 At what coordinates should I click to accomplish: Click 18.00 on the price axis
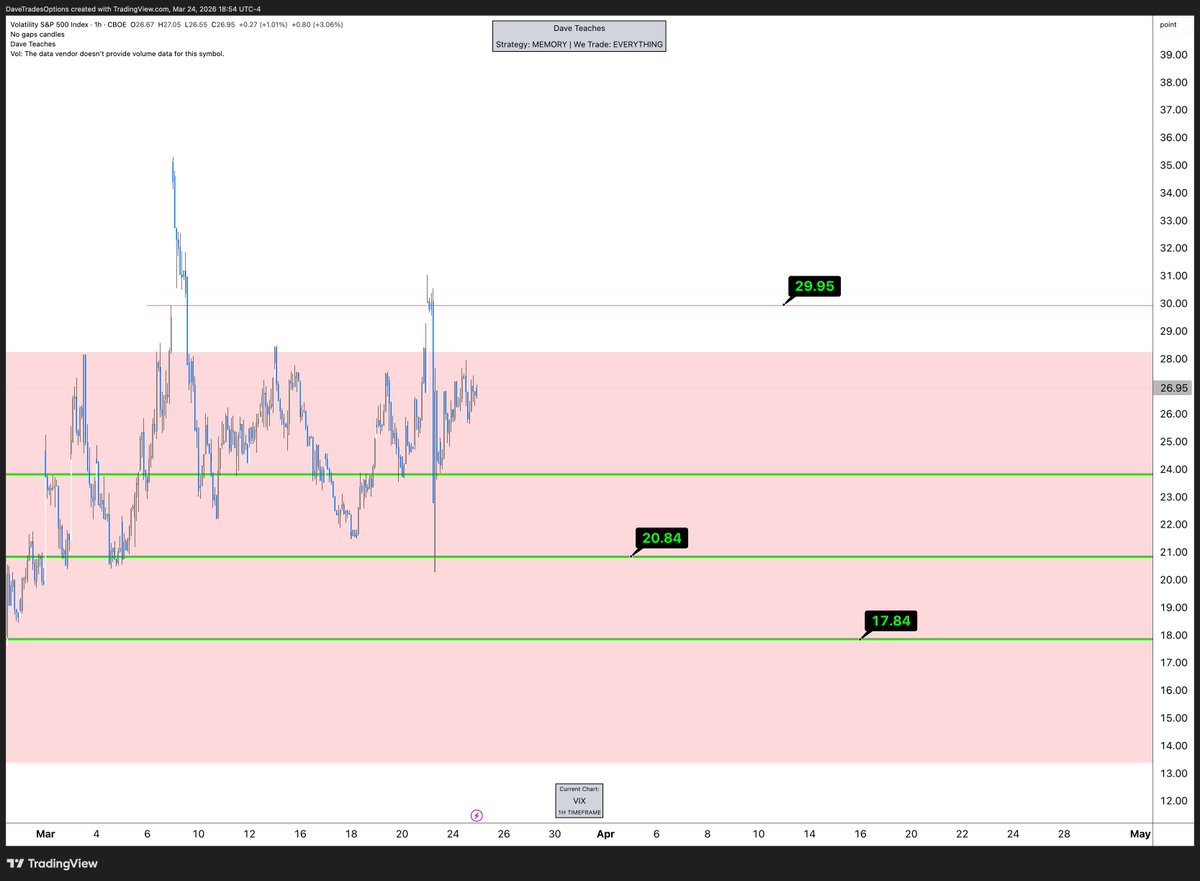click(1172, 635)
